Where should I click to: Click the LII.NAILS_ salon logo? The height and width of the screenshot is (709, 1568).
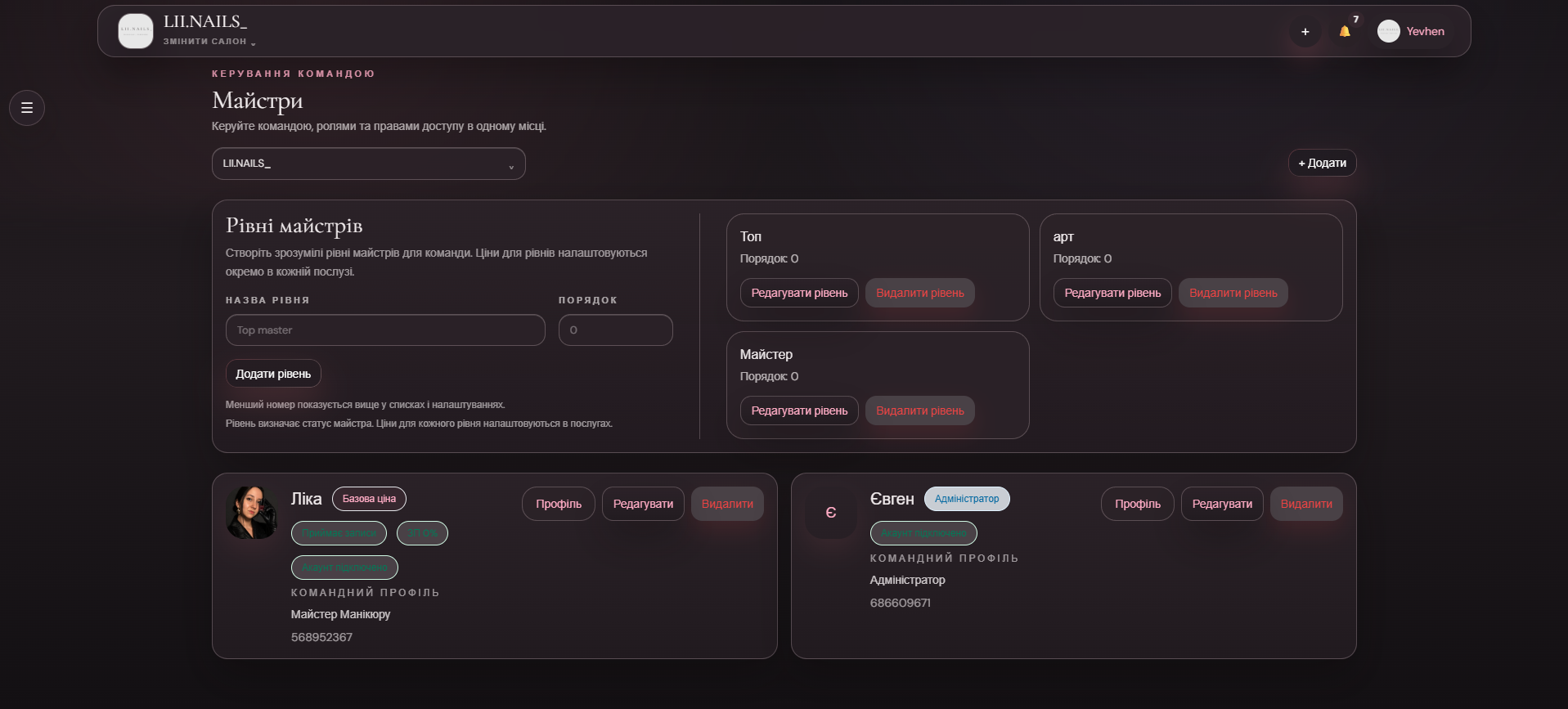pos(136,31)
